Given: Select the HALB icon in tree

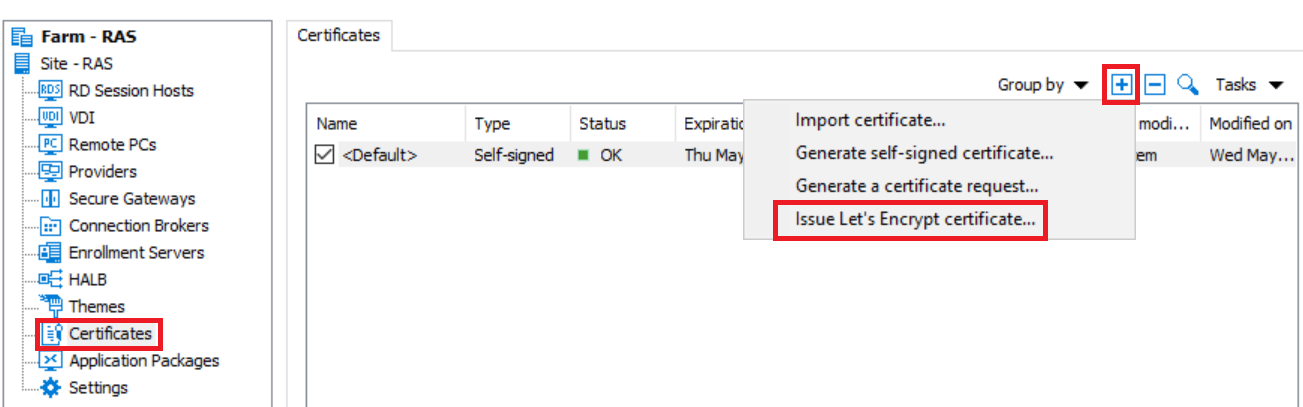Looking at the screenshot, I should click(x=51, y=279).
